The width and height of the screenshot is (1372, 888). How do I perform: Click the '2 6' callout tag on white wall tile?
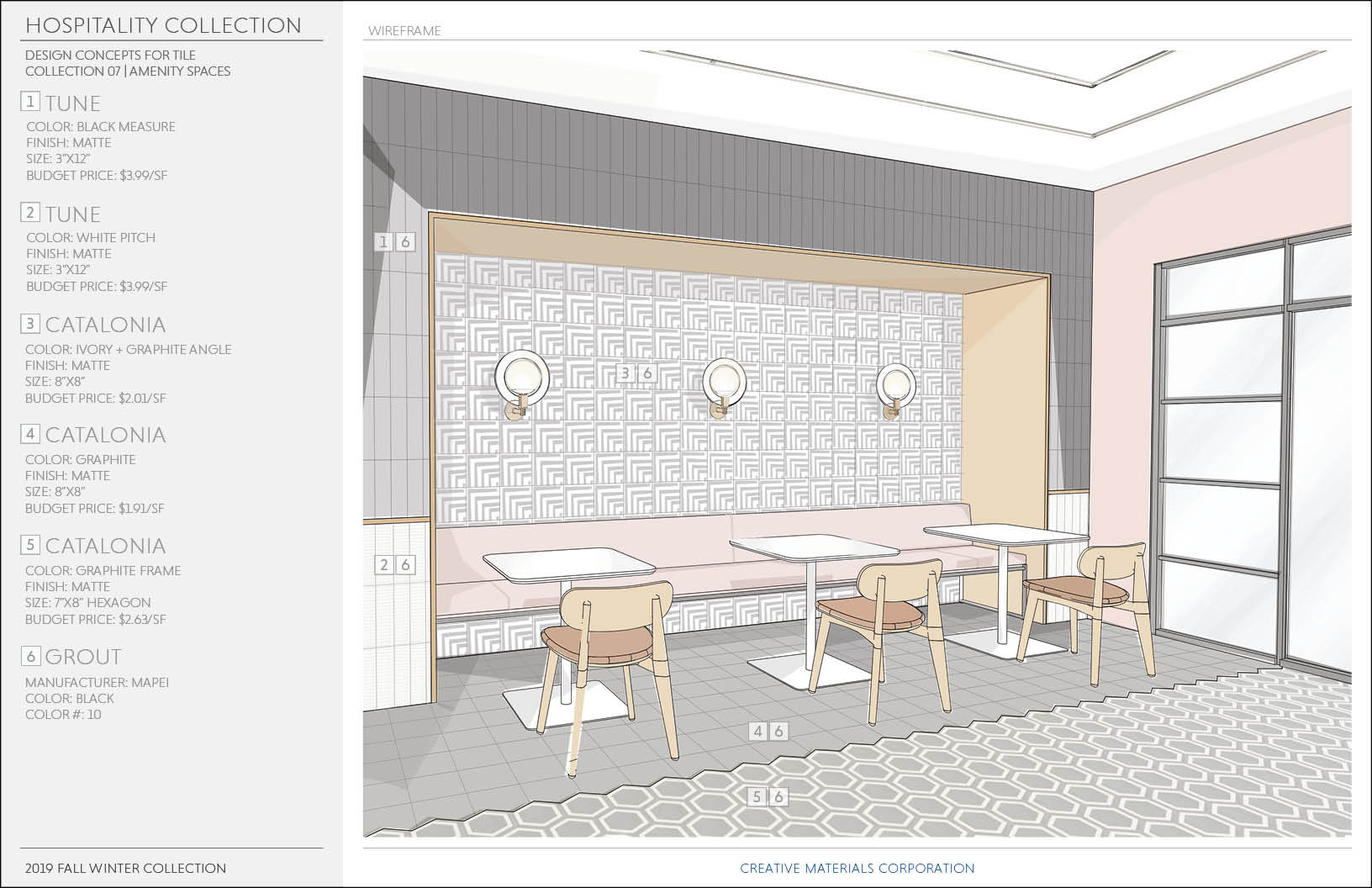coord(395,565)
